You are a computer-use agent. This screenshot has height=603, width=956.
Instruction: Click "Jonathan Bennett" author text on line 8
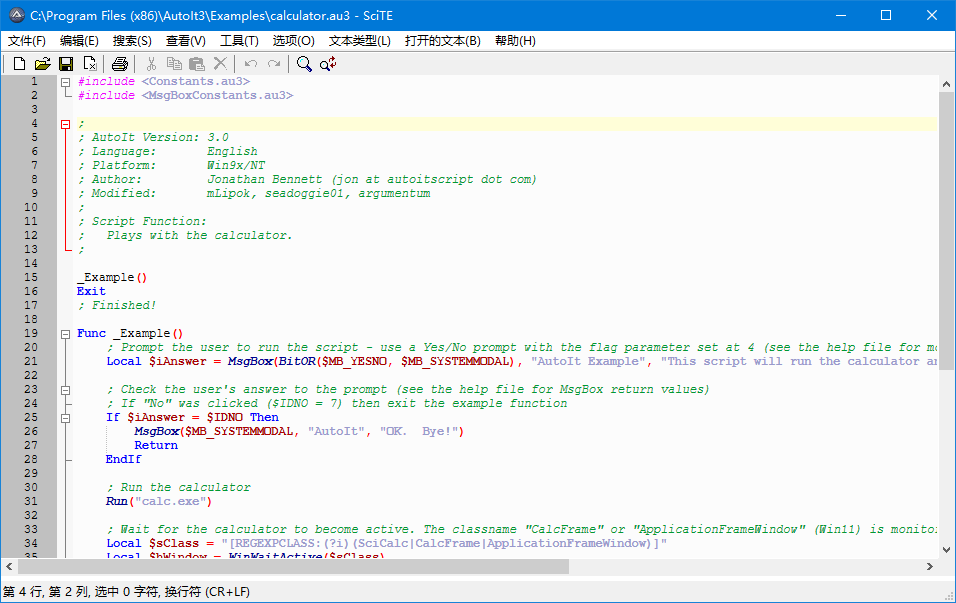(265, 179)
